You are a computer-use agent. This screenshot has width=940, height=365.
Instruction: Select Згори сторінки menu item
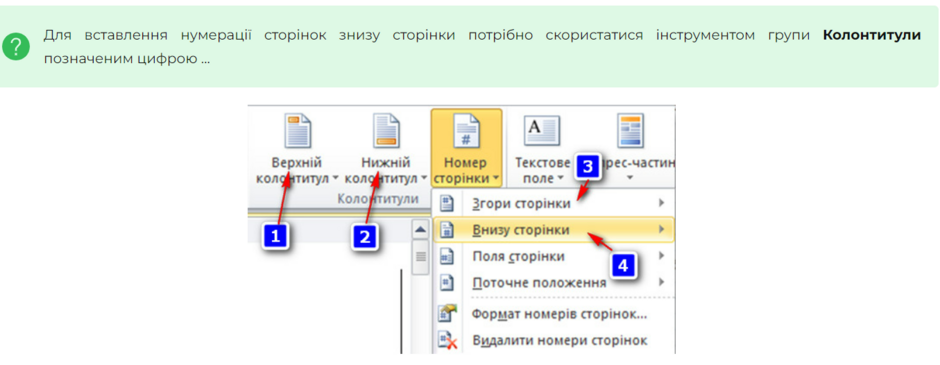(x=554, y=203)
